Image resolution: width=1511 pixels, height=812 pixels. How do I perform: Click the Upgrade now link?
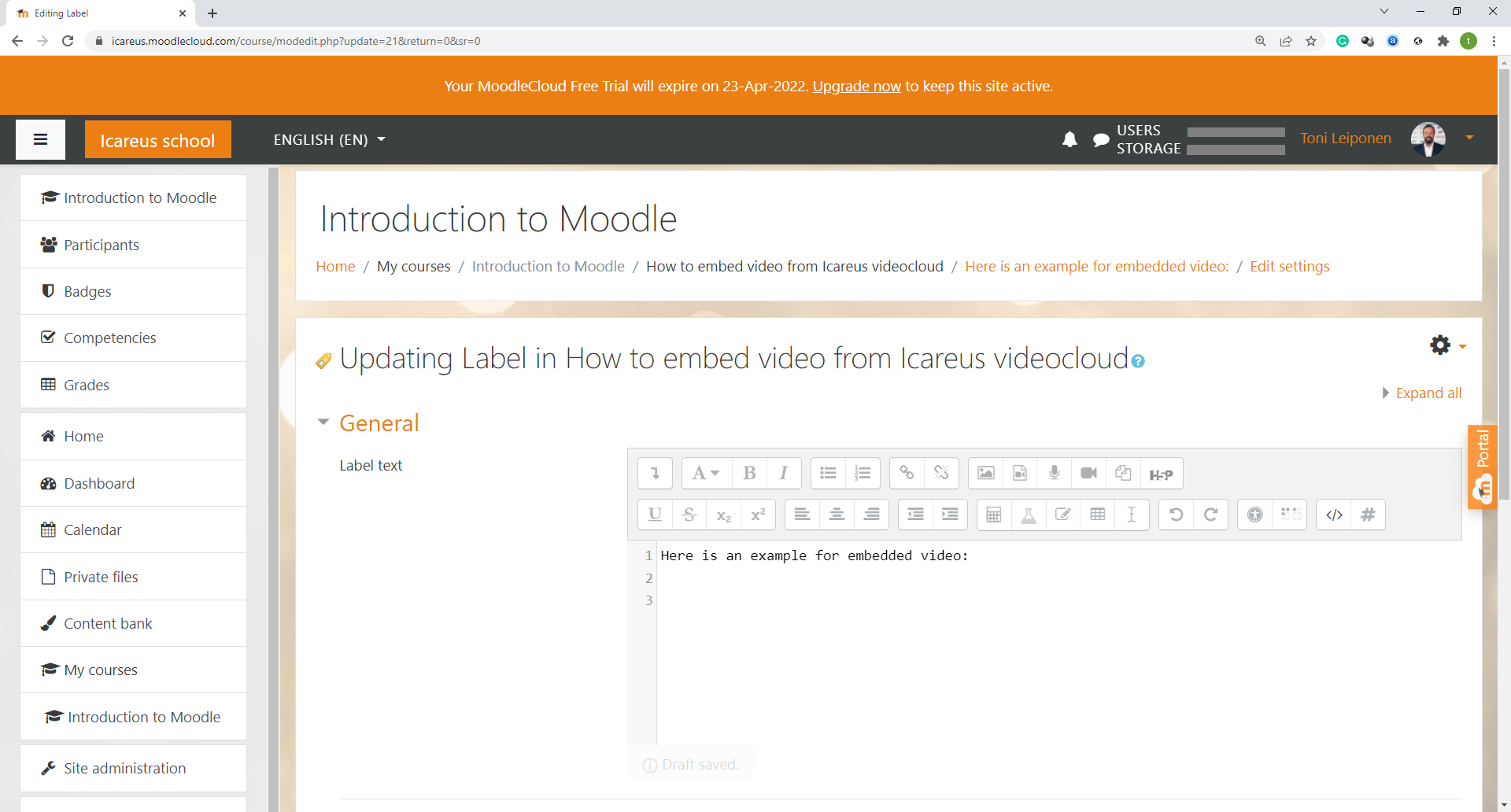(x=856, y=86)
